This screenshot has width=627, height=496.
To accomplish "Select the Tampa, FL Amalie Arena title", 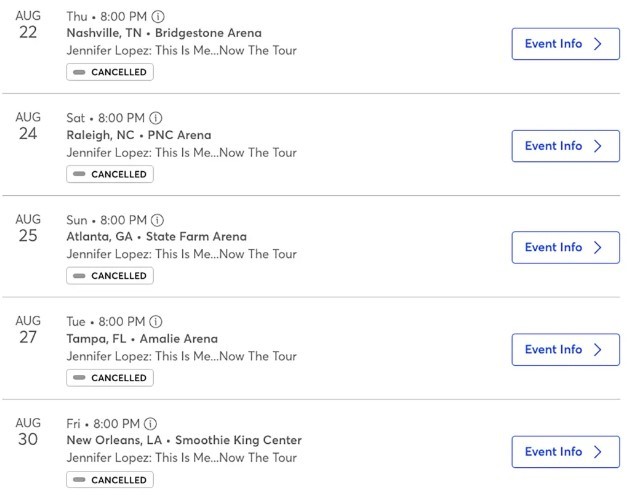I will click(x=142, y=339).
